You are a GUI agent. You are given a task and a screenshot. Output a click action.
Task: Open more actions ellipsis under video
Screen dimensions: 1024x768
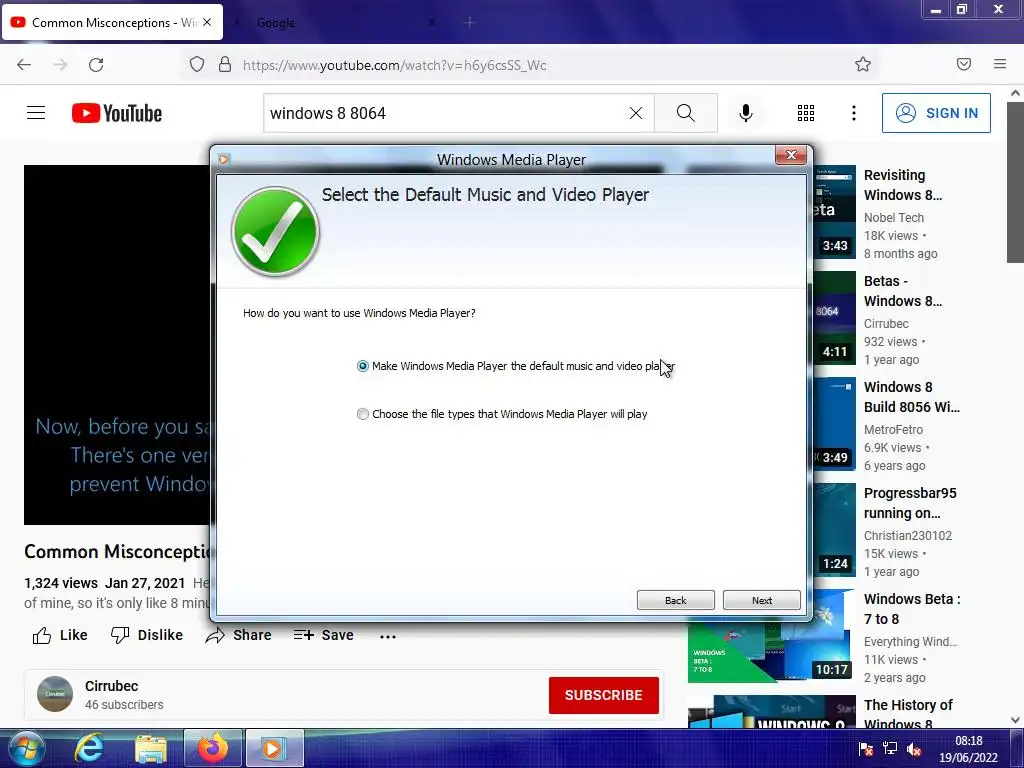[x=388, y=636]
